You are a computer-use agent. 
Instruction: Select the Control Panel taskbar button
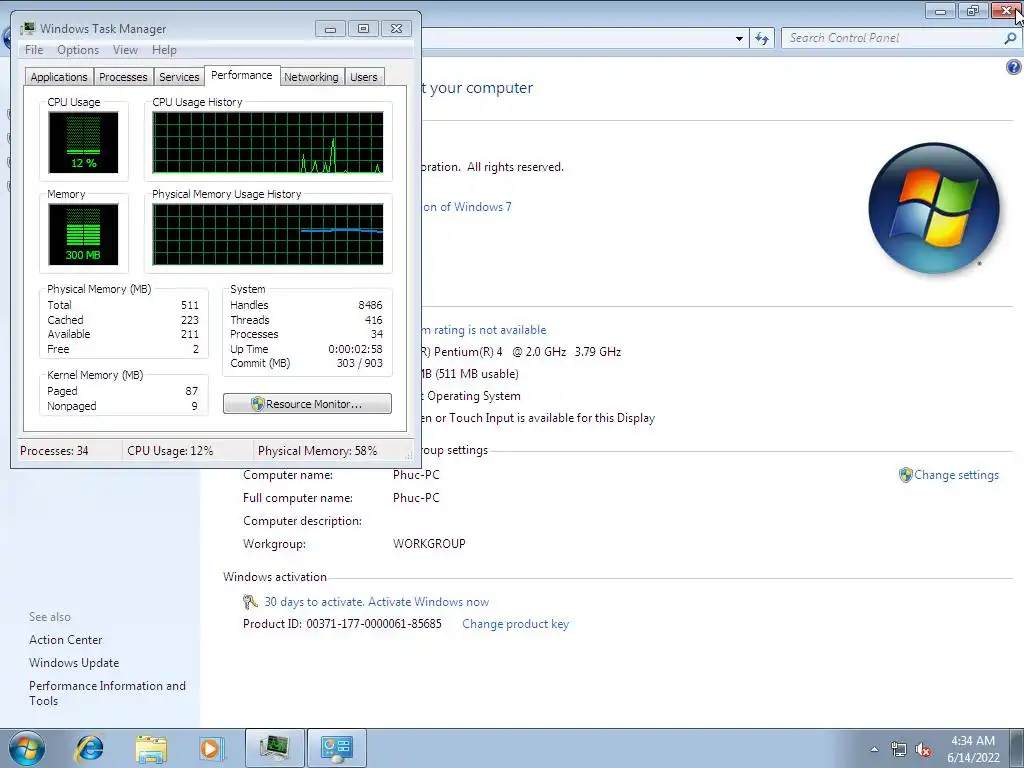click(337, 748)
